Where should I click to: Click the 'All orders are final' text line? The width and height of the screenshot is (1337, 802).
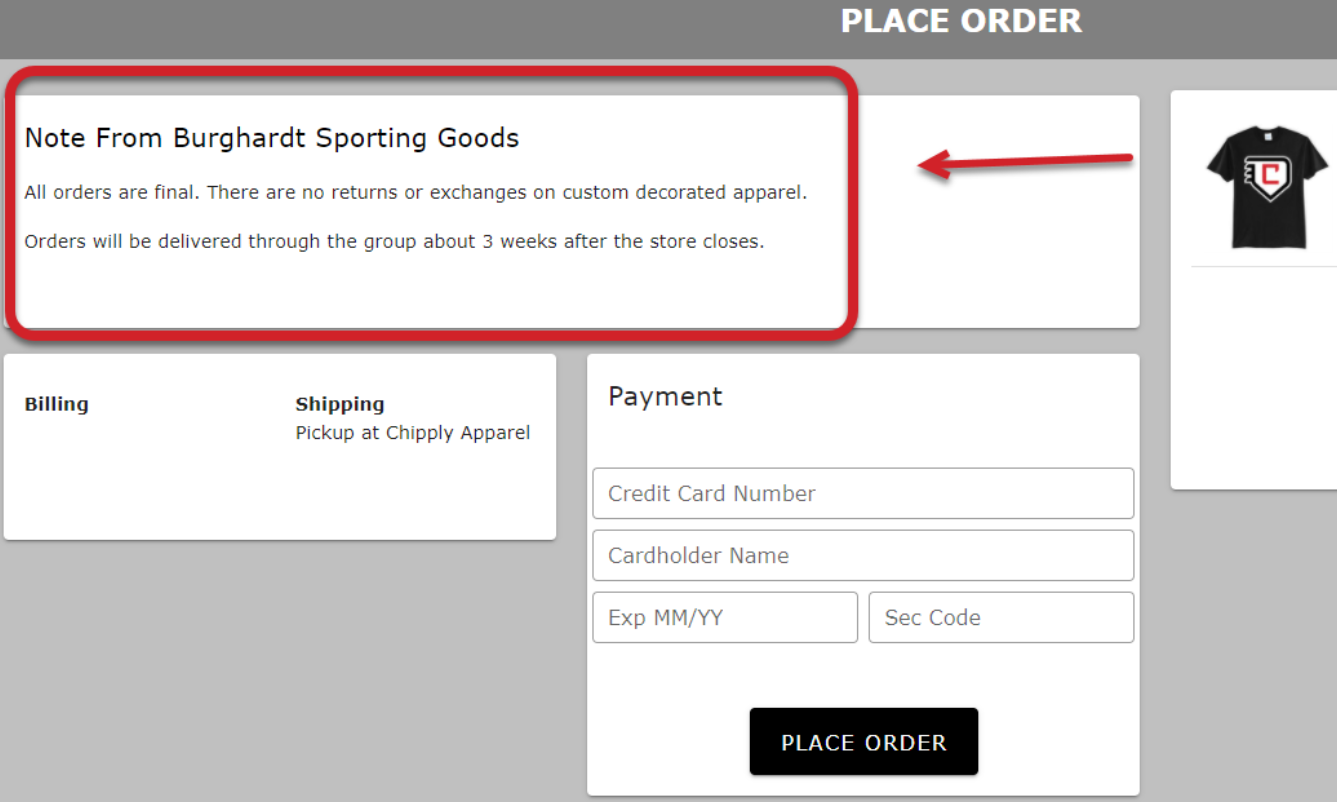click(415, 192)
